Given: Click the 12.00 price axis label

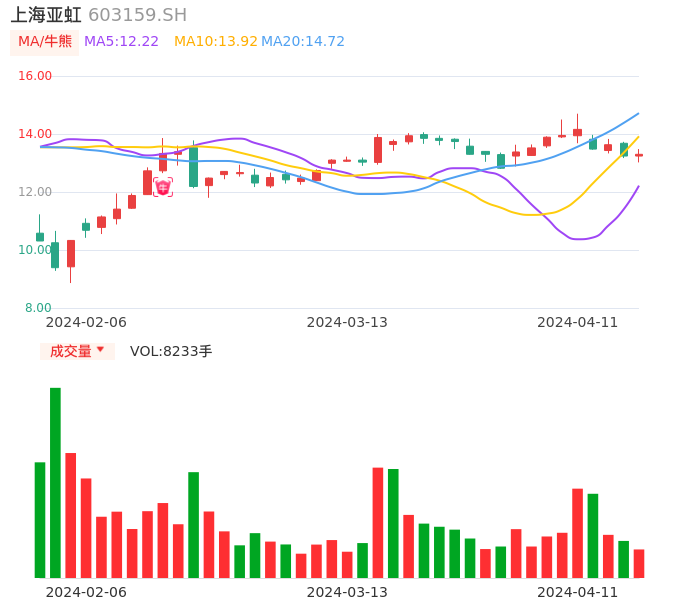Looking at the screenshot, I should coord(36,192).
